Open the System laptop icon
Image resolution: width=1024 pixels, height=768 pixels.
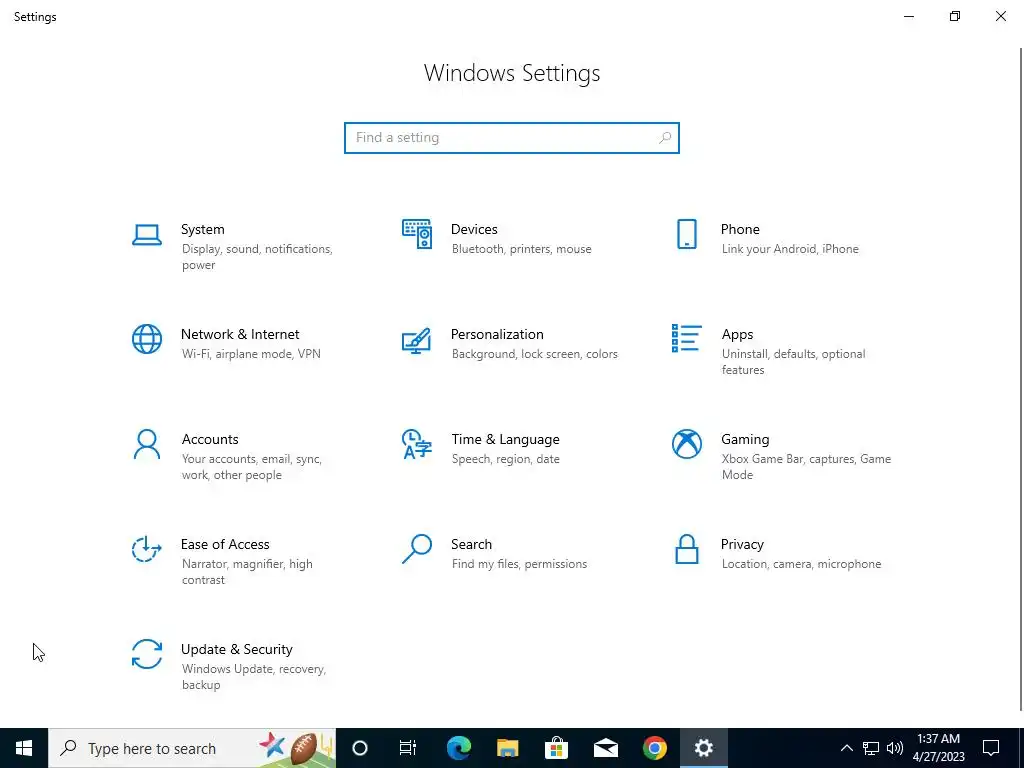pos(147,235)
